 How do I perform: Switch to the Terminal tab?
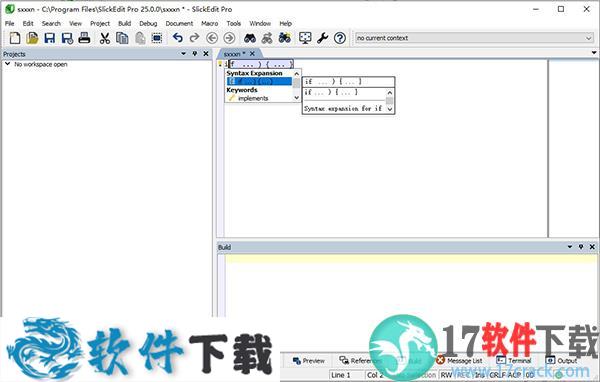[514, 361]
